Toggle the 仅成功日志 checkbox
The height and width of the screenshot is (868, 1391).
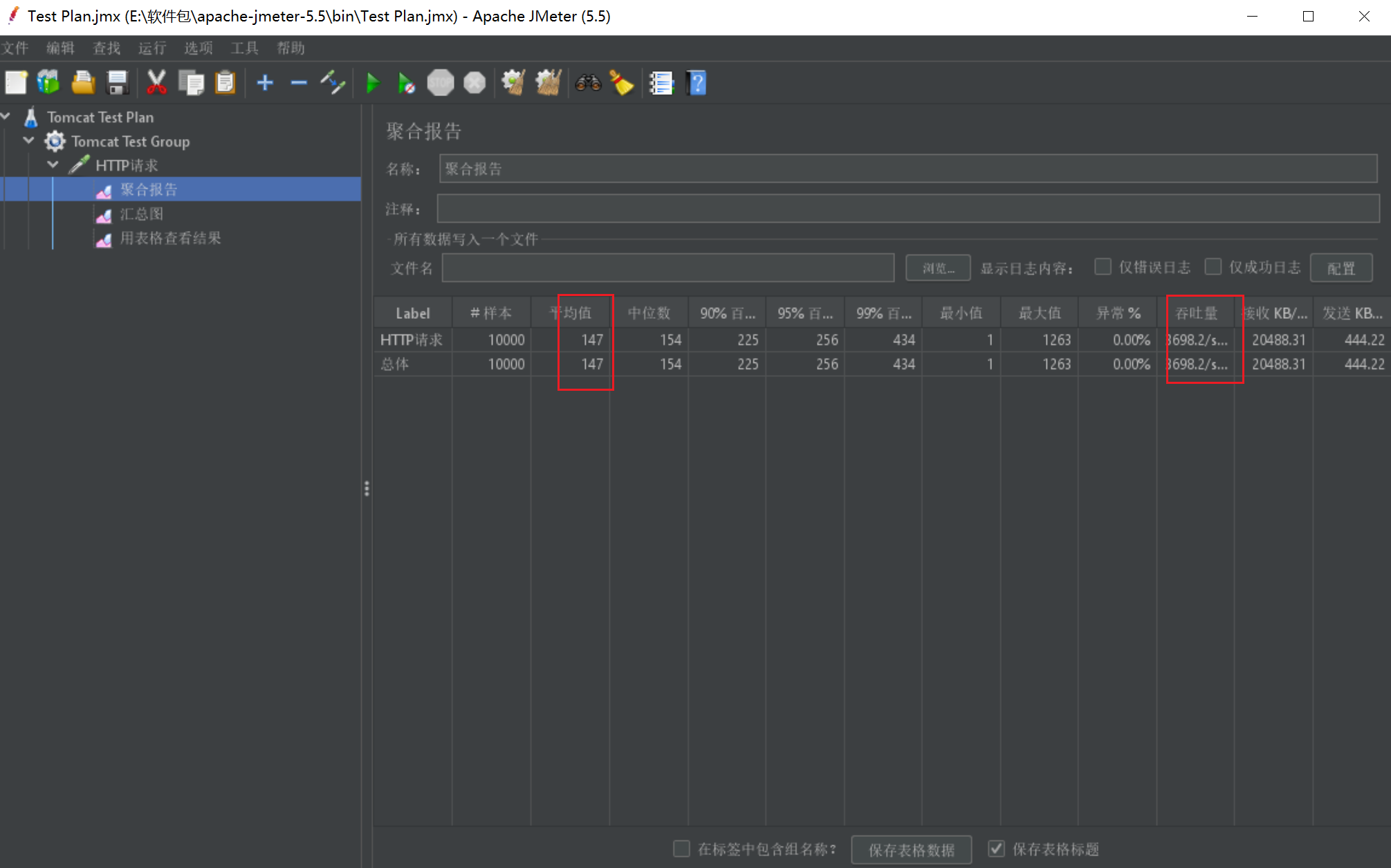click(1213, 267)
